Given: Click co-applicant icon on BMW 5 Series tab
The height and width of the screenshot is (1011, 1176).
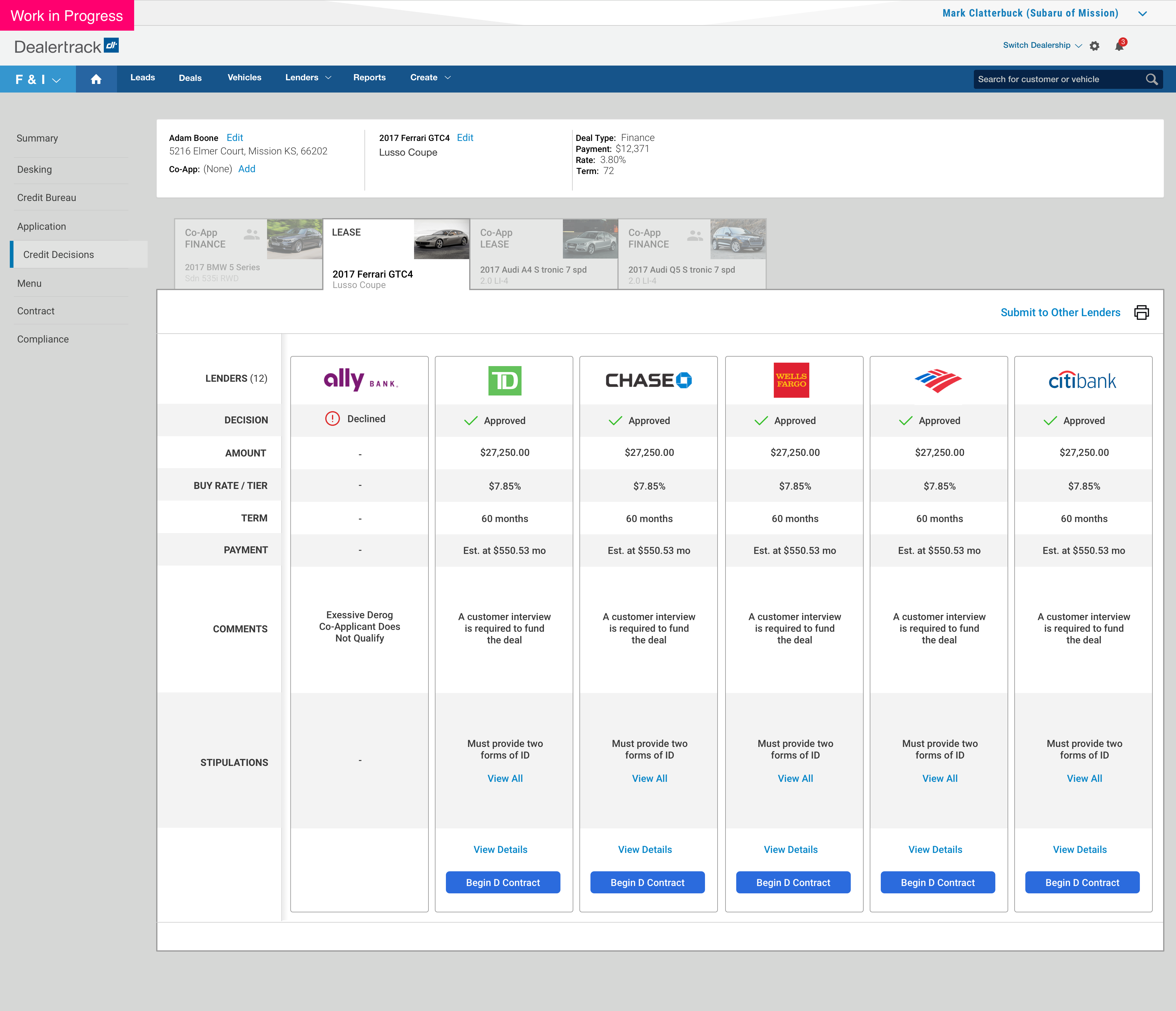Looking at the screenshot, I should click(x=251, y=234).
